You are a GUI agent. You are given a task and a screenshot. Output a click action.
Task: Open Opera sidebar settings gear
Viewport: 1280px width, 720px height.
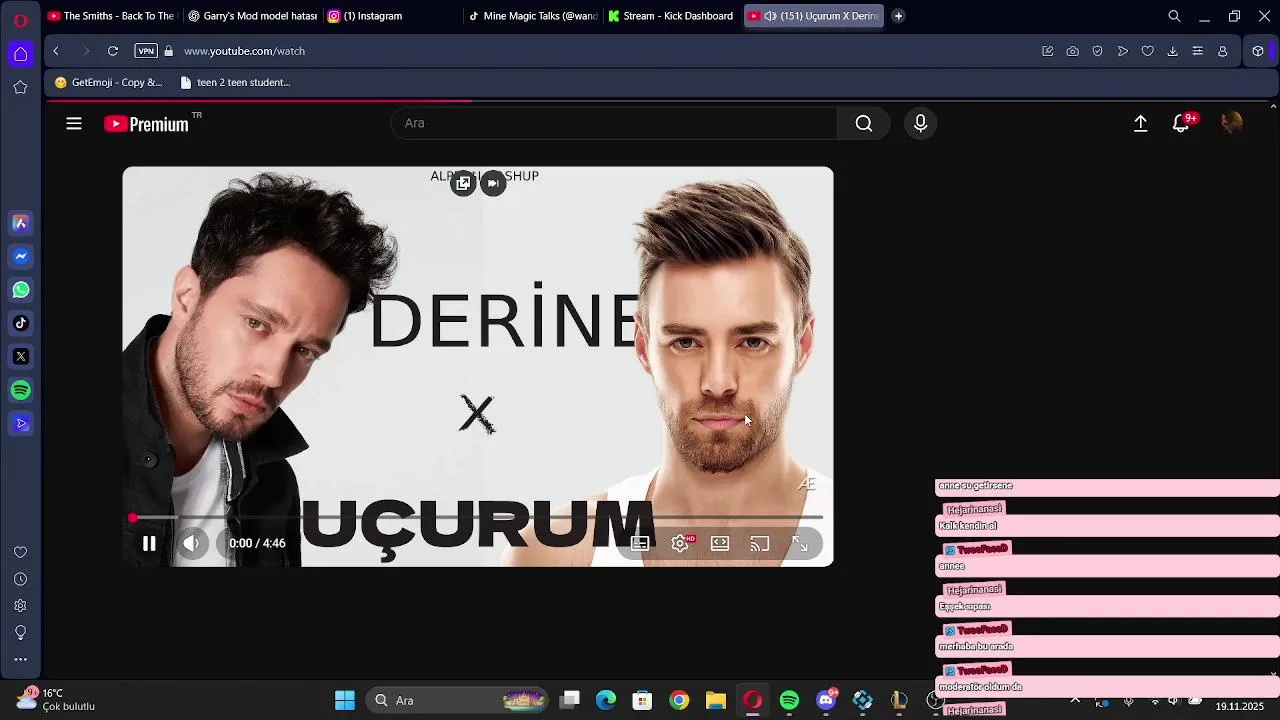(20, 606)
